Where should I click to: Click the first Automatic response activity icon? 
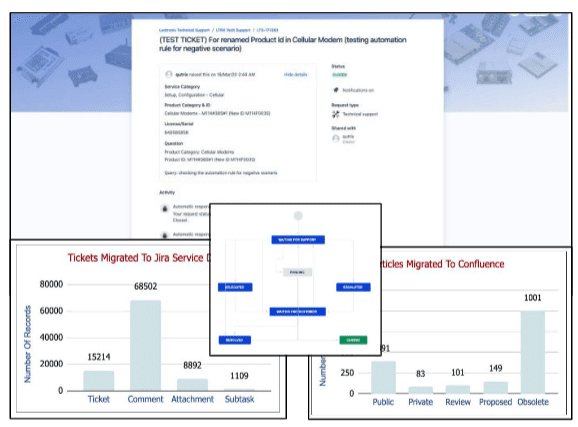pyautogui.click(x=165, y=209)
